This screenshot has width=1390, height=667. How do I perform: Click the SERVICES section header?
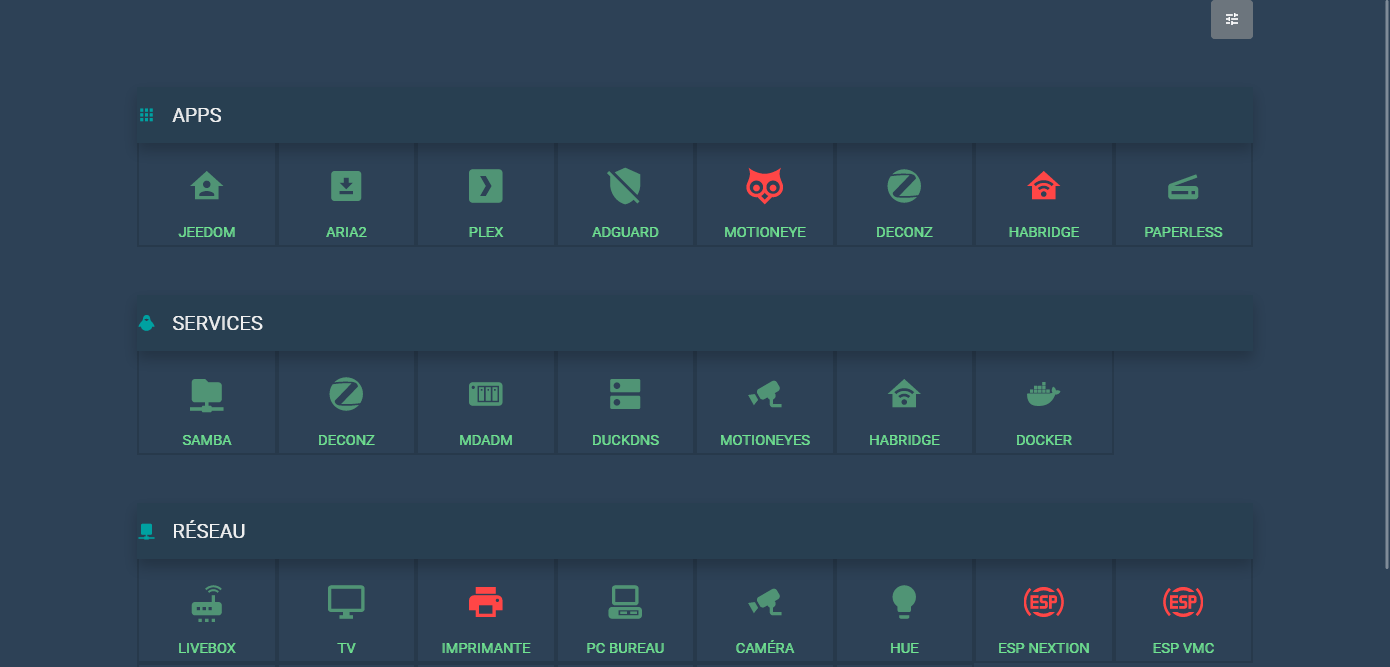[x=695, y=323]
